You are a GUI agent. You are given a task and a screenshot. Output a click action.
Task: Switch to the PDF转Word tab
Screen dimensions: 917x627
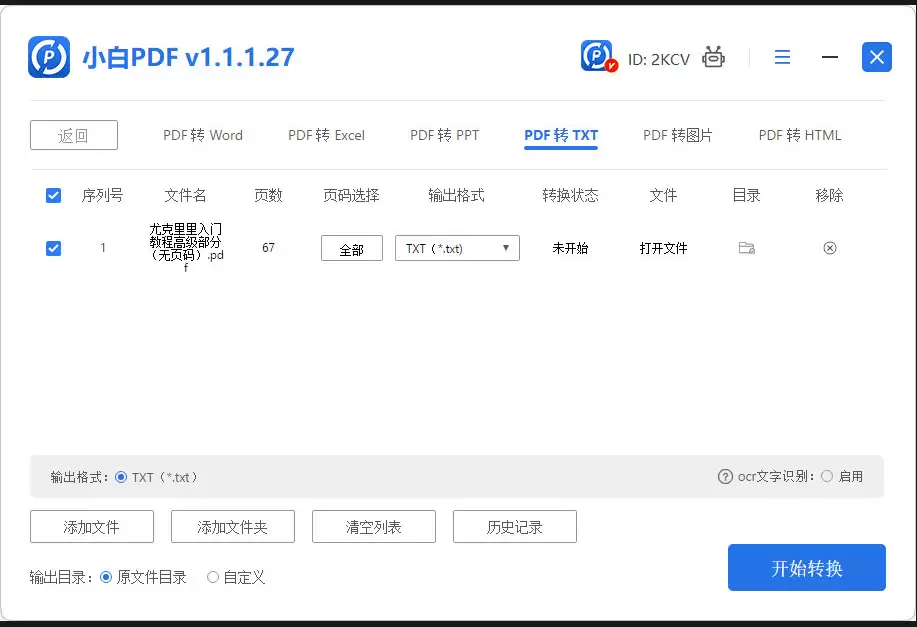(x=203, y=135)
